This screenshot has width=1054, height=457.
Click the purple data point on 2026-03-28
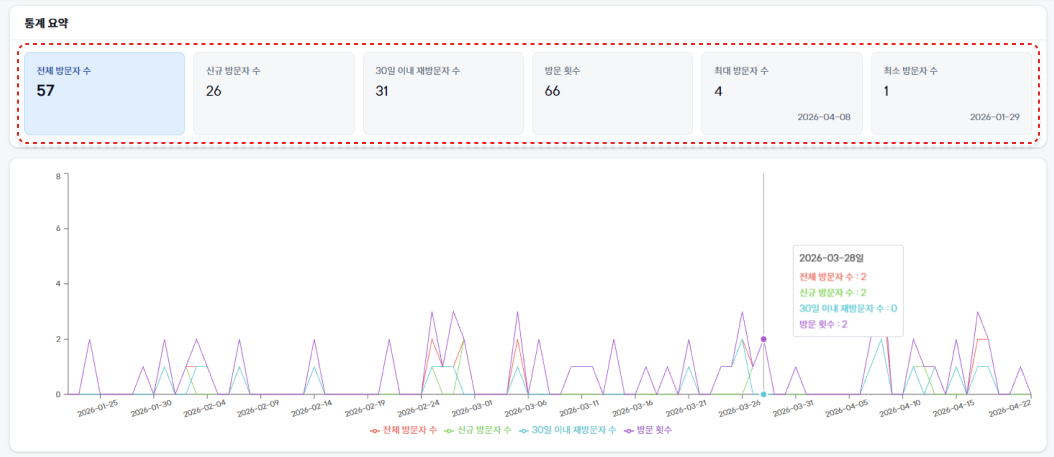(764, 339)
